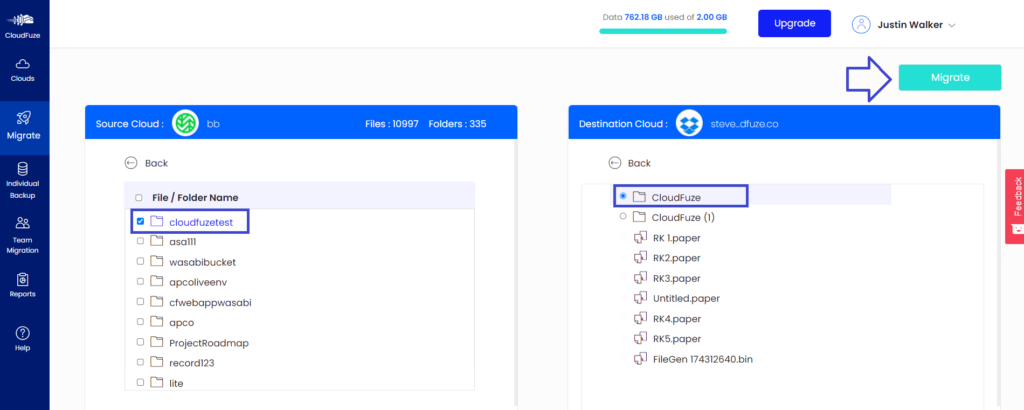Uncheck the cloudfuzetest folder checkbox
This screenshot has height=410, width=1024.
point(140,221)
